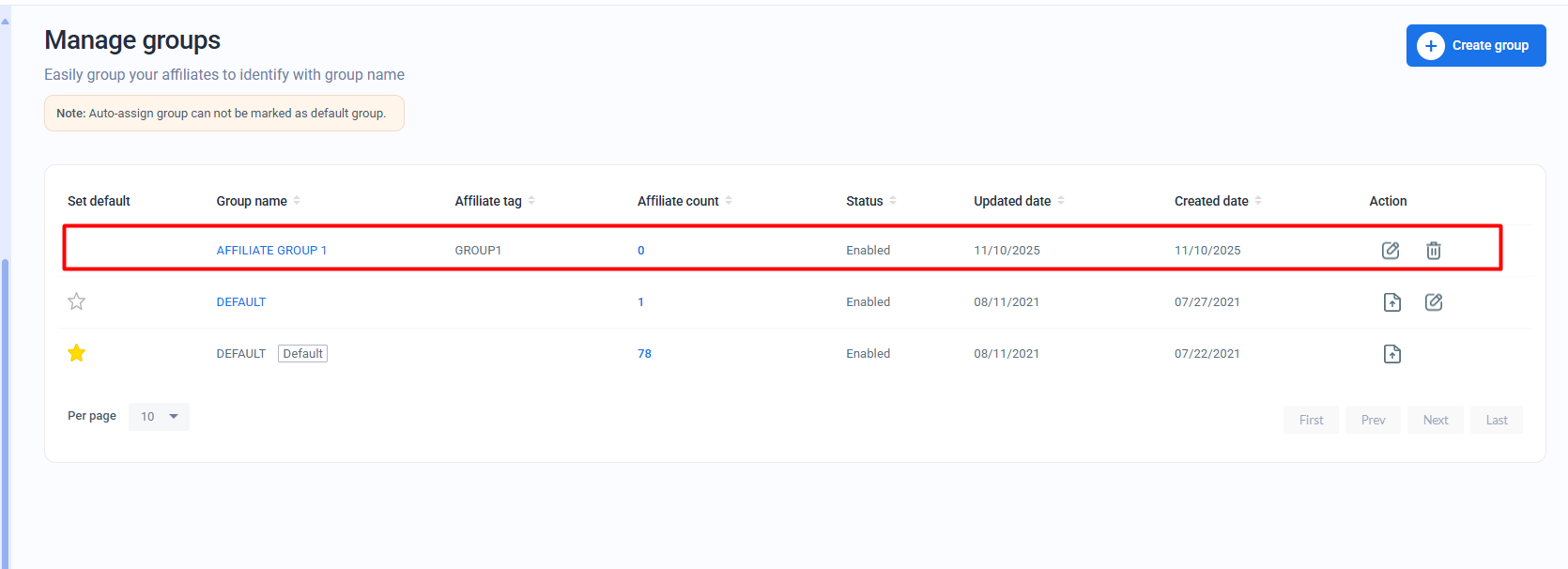Open the Per page dropdown

tap(159, 417)
